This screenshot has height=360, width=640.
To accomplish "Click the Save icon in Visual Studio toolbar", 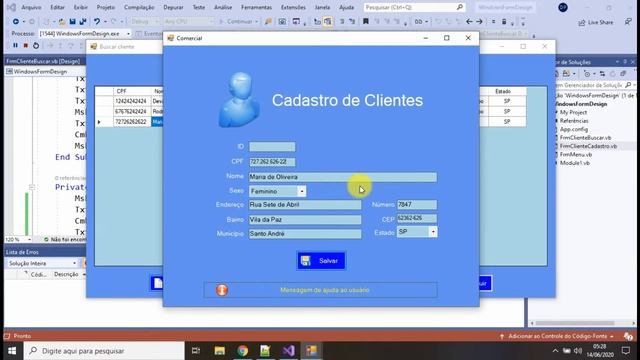I will 73,22.
